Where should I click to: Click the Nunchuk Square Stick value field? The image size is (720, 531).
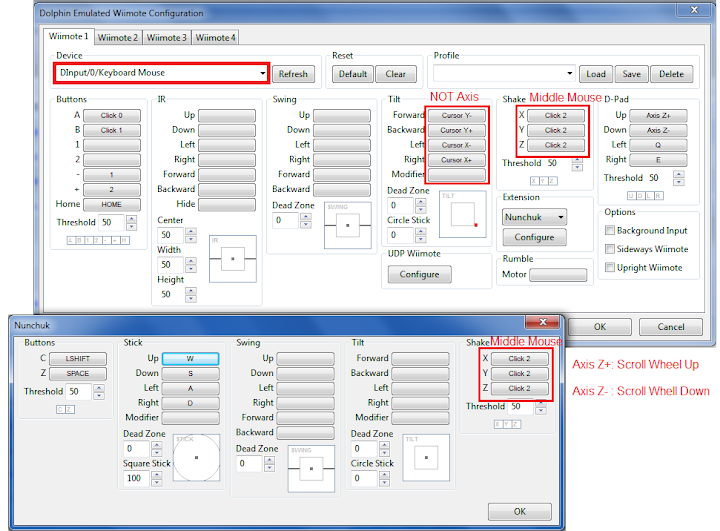point(137,478)
